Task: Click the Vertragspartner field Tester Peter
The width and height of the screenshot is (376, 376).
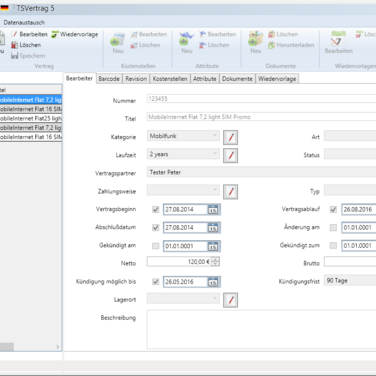Action: [261, 172]
